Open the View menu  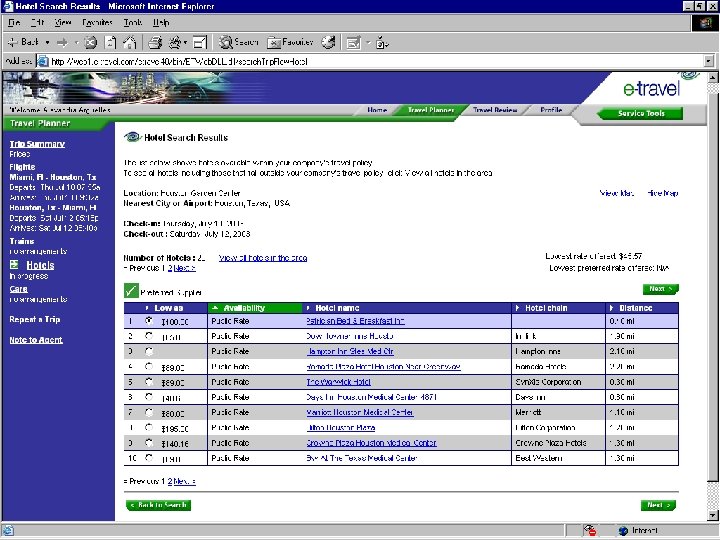62,22
